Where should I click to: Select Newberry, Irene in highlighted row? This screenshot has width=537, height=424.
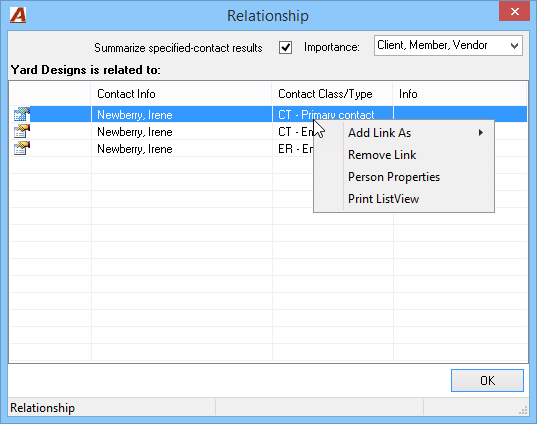[x=135, y=115]
